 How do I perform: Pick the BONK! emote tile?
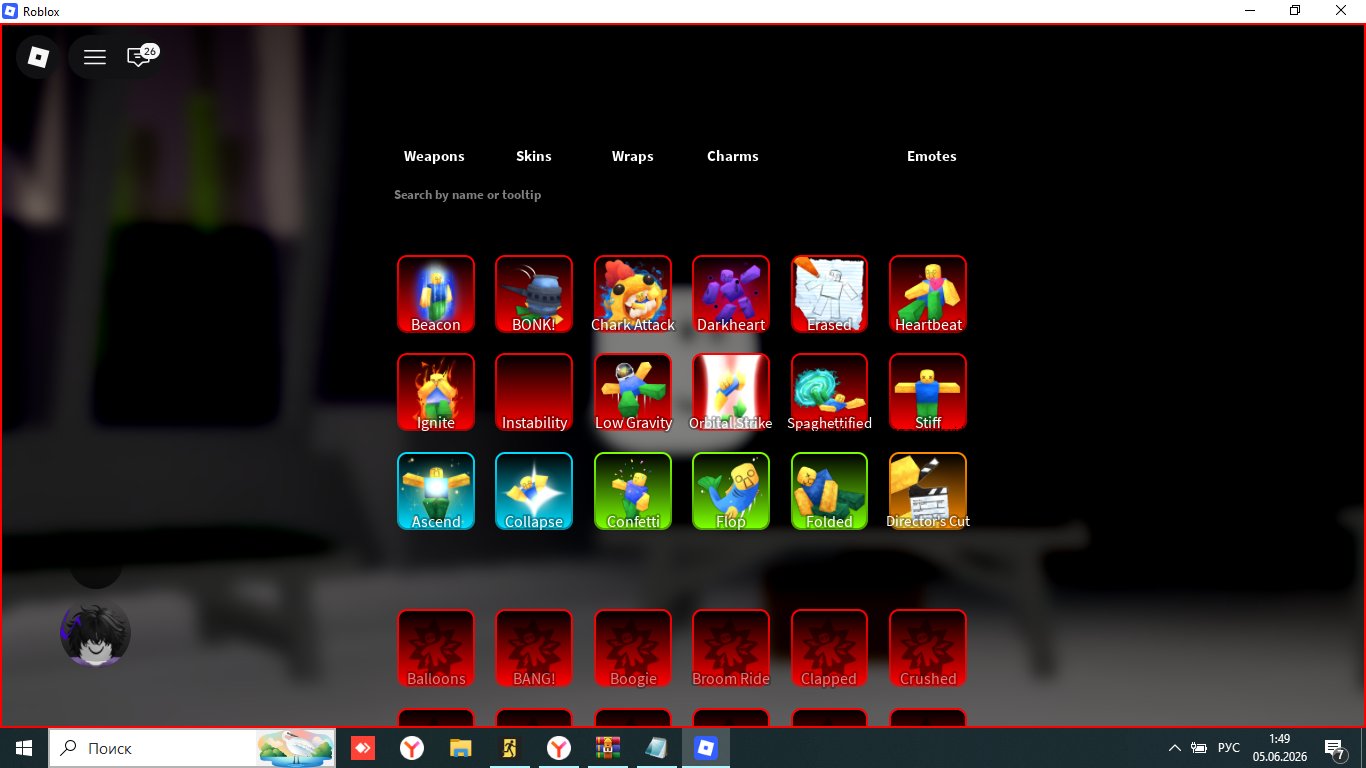point(534,294)
